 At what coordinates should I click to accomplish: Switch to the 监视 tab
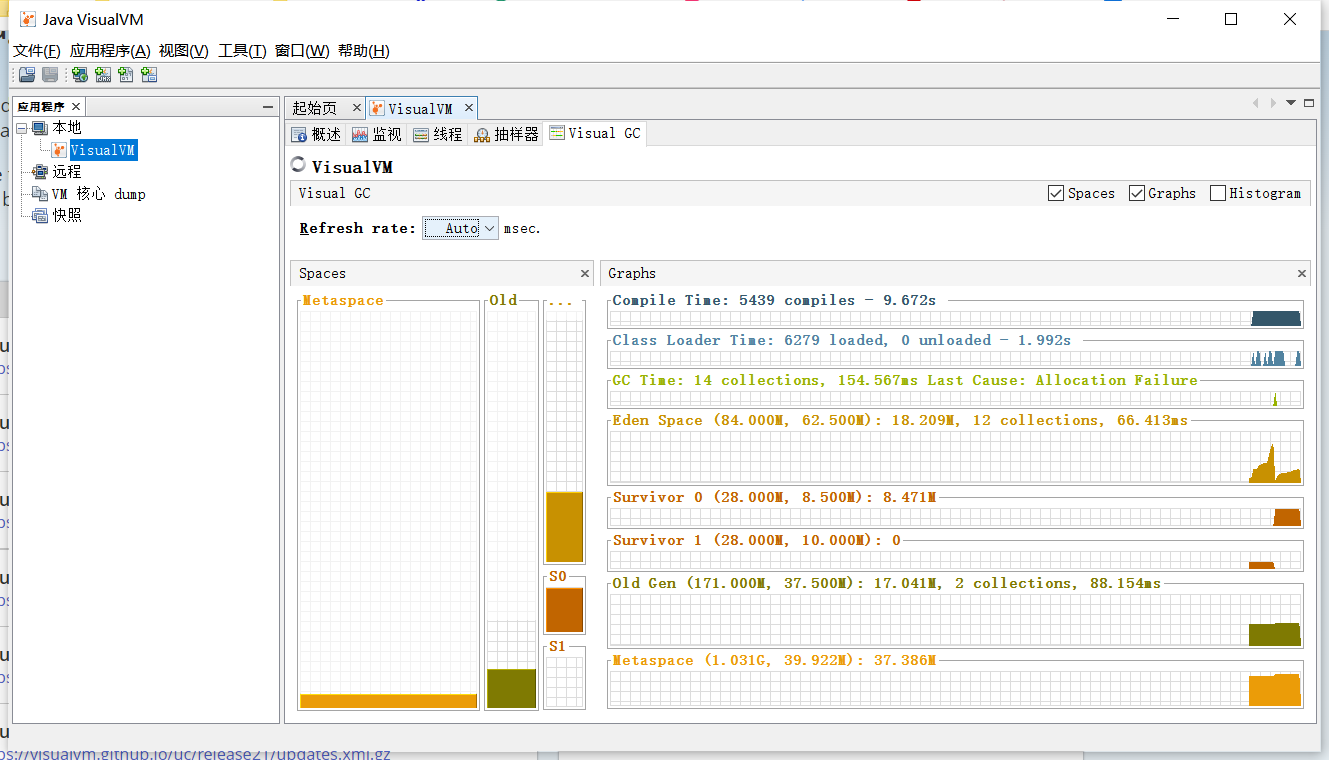377,134
